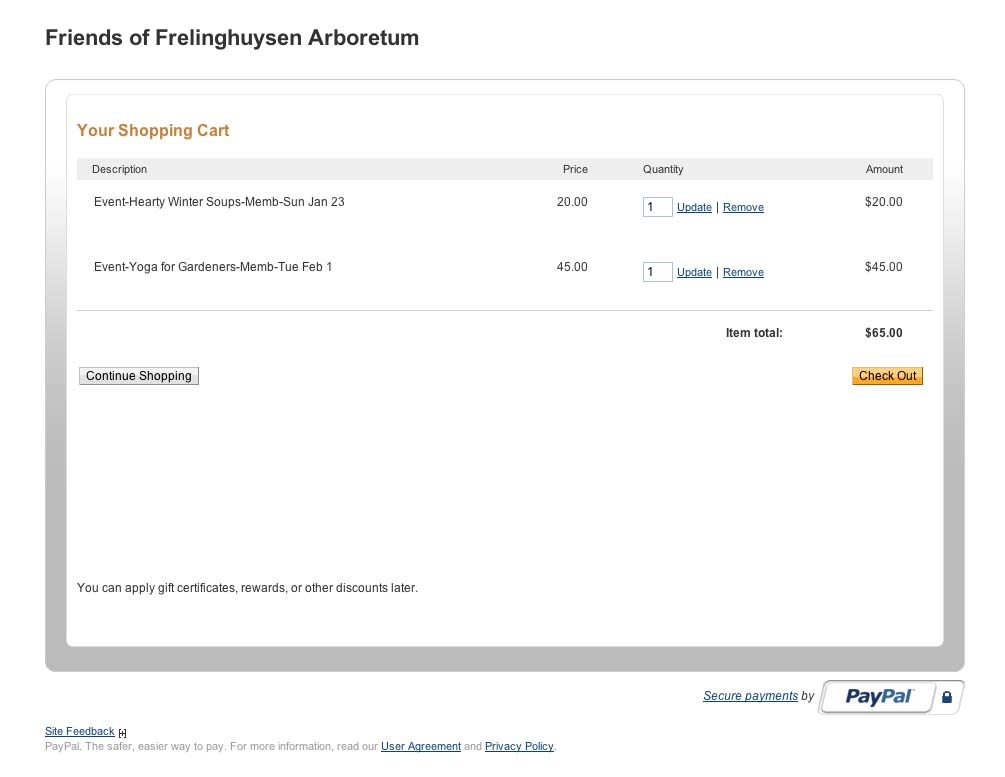
Task: Click the Check Out button
Action: [887, 376]
